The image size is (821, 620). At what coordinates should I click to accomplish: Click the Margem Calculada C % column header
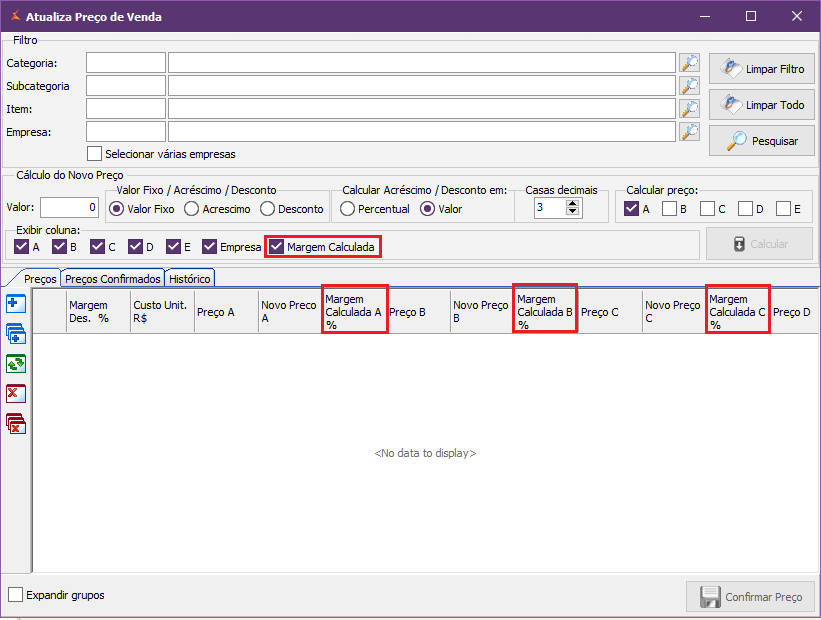[x=738, y=312]
